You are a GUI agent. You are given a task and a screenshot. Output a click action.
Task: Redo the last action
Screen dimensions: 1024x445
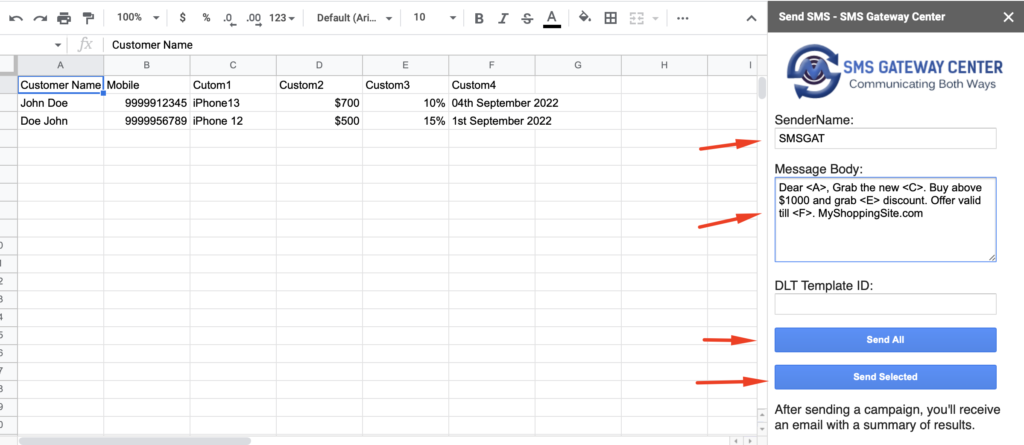click(40, 18)
